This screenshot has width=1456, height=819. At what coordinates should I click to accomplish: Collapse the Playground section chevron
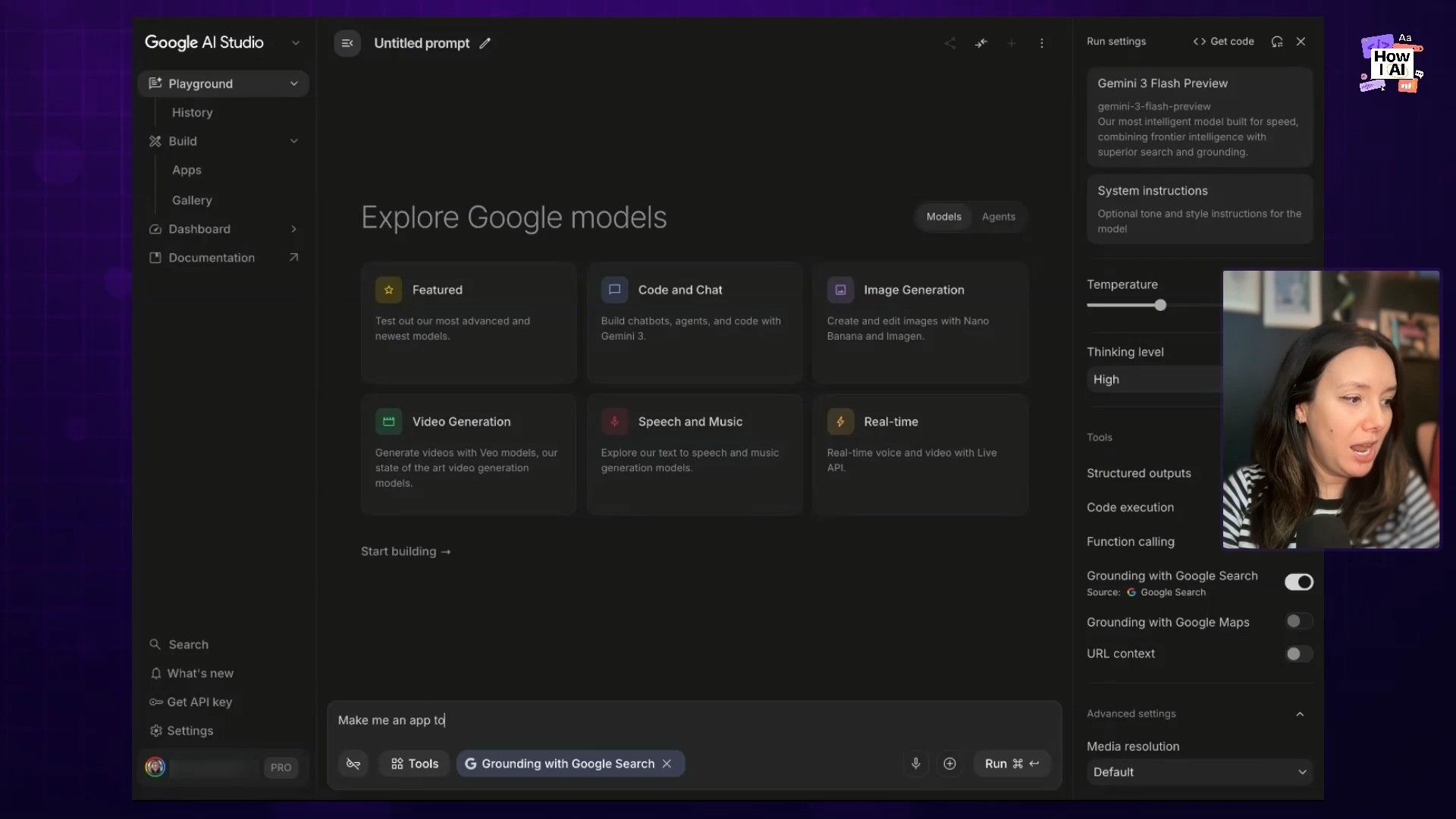[294, 83]
